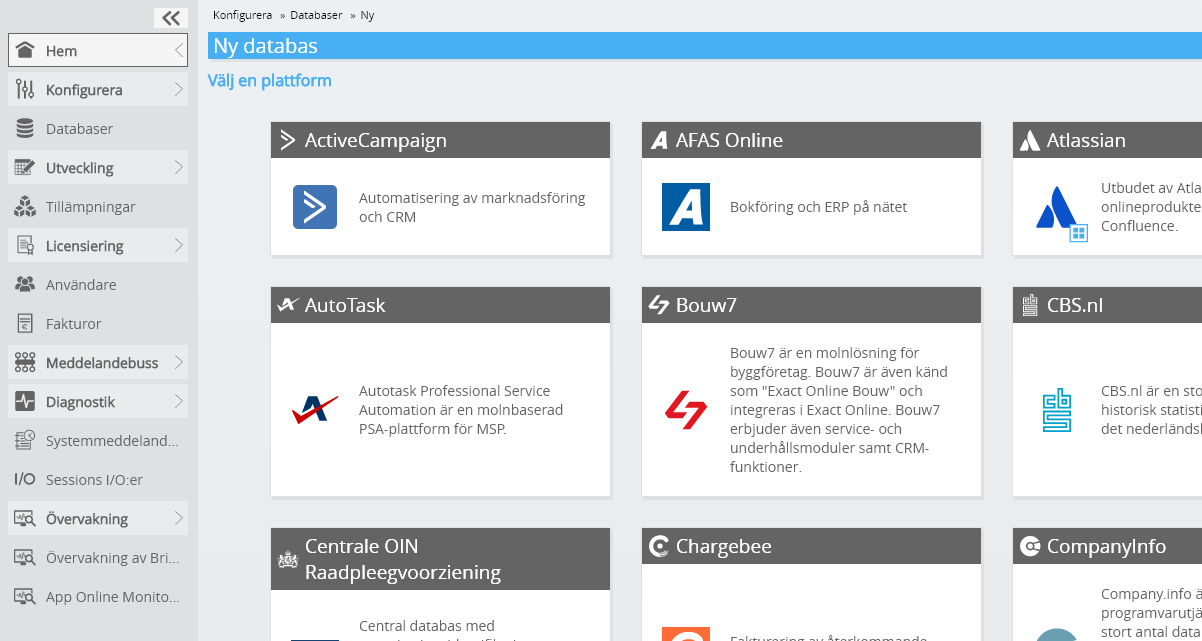Select the ActiveCampaign platform header
1202x641 pixels.
click(440, 140)
